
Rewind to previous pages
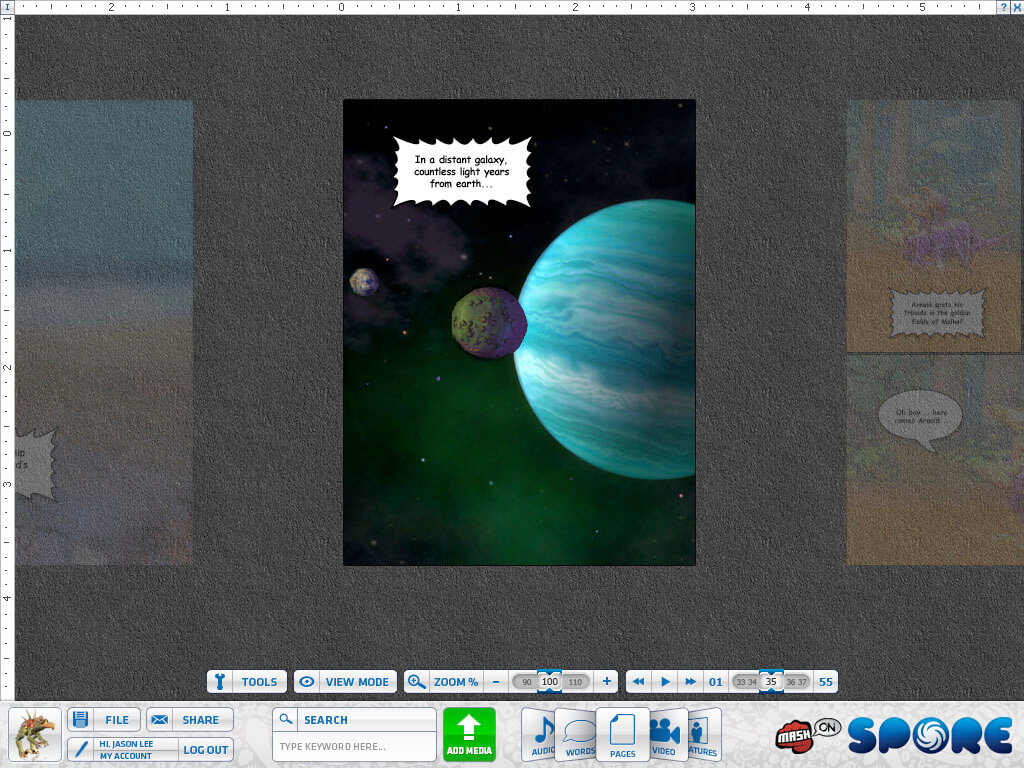[639, 682]
